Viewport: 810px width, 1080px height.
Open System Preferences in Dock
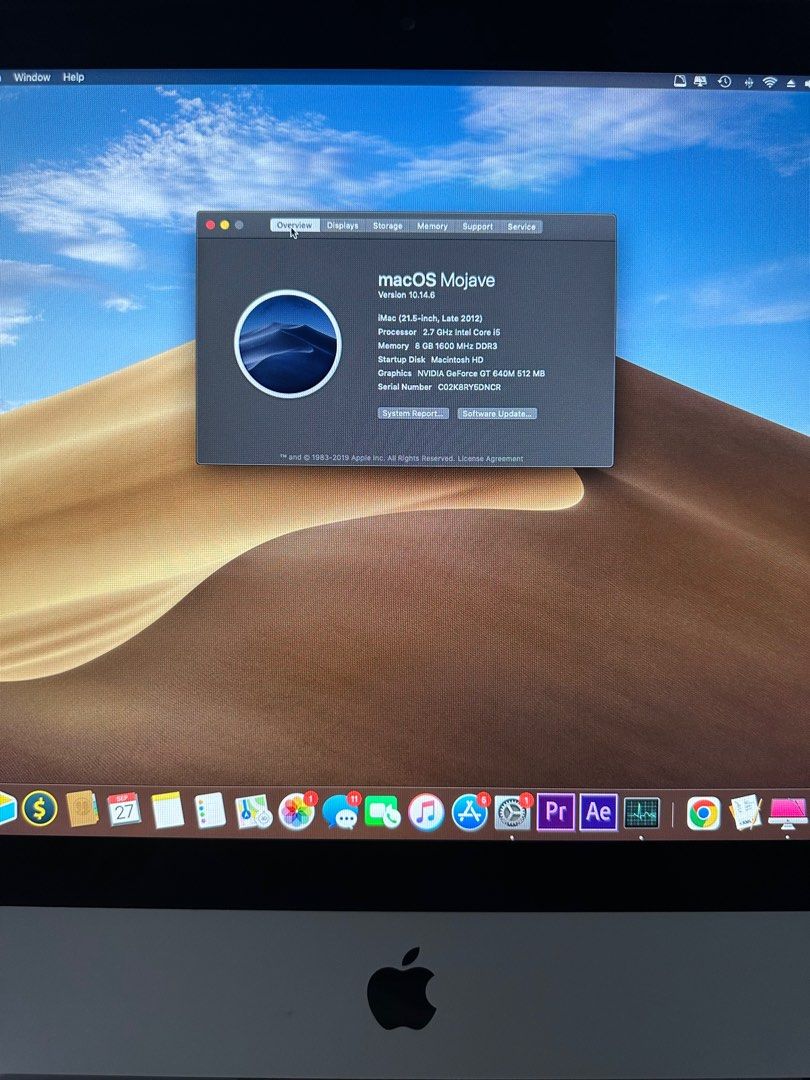pos(512,813)
